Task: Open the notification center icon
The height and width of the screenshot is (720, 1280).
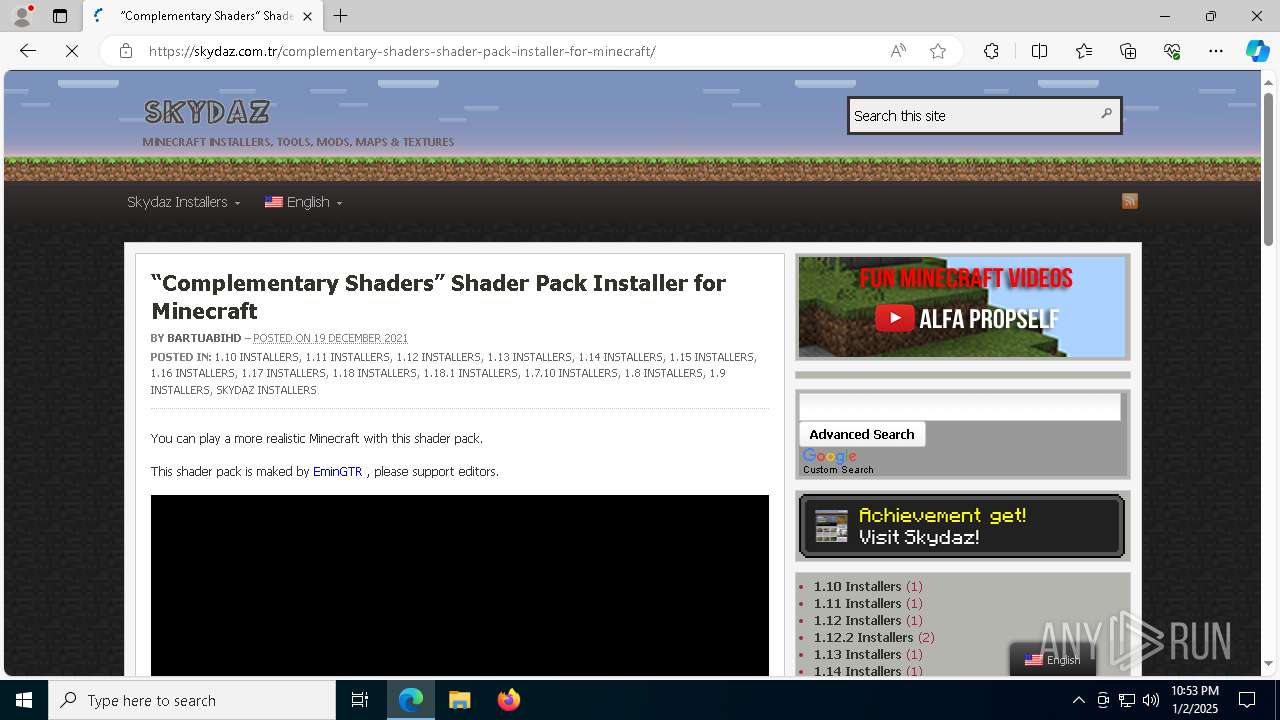Action: coord(1247,700)
